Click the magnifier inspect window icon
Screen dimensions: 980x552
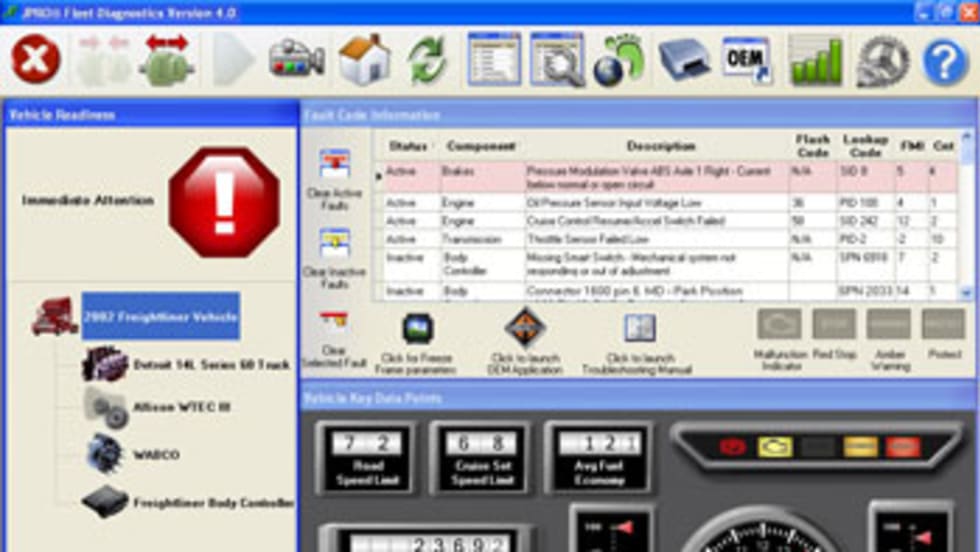556,60
